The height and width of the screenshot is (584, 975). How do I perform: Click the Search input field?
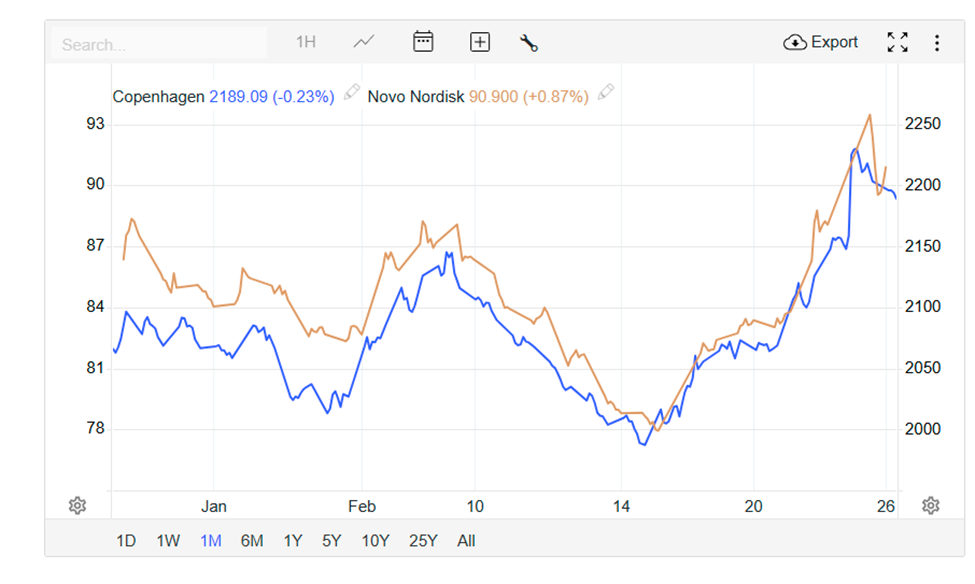(x=160, y=44)
